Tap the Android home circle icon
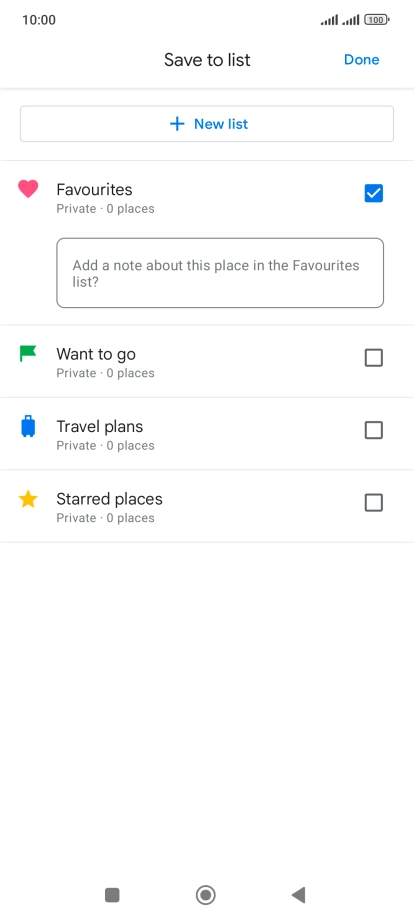414x920 pixels. [x=206, y=895]
